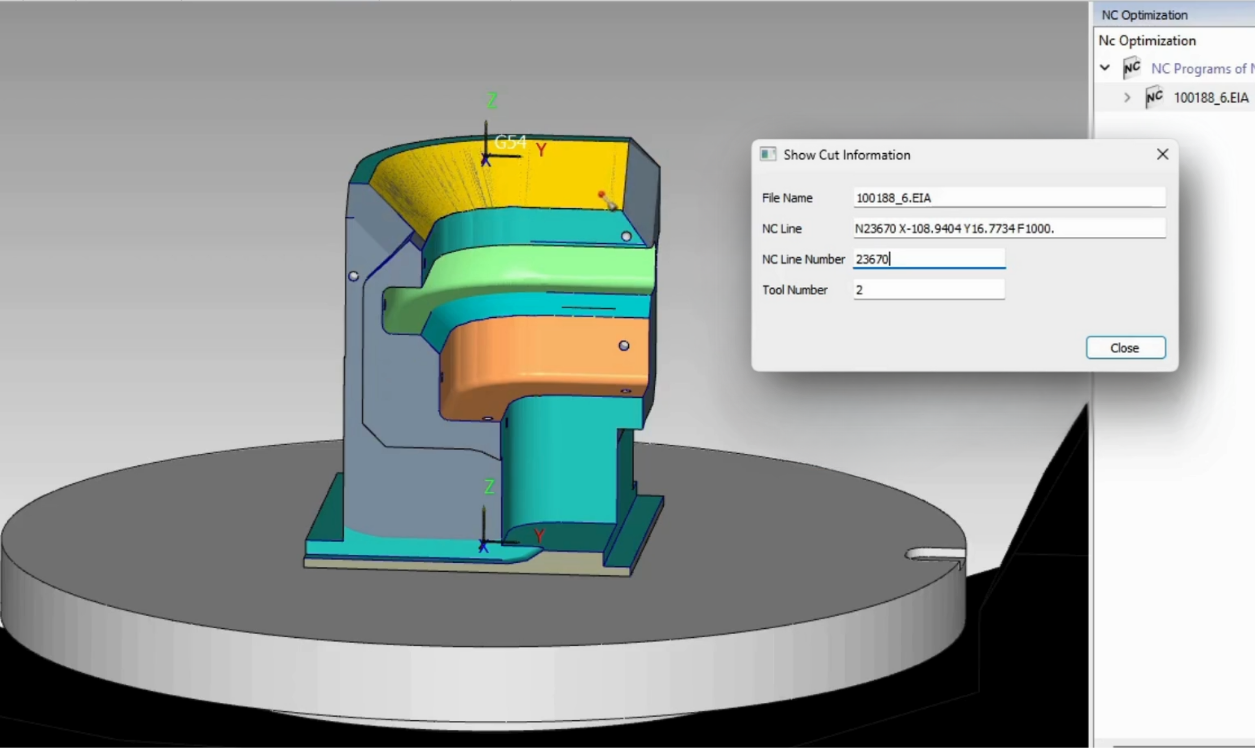This screenshot has width=1255, height=749.
Task: Click the File Name text field
Action: click(x=1008, y=198)
